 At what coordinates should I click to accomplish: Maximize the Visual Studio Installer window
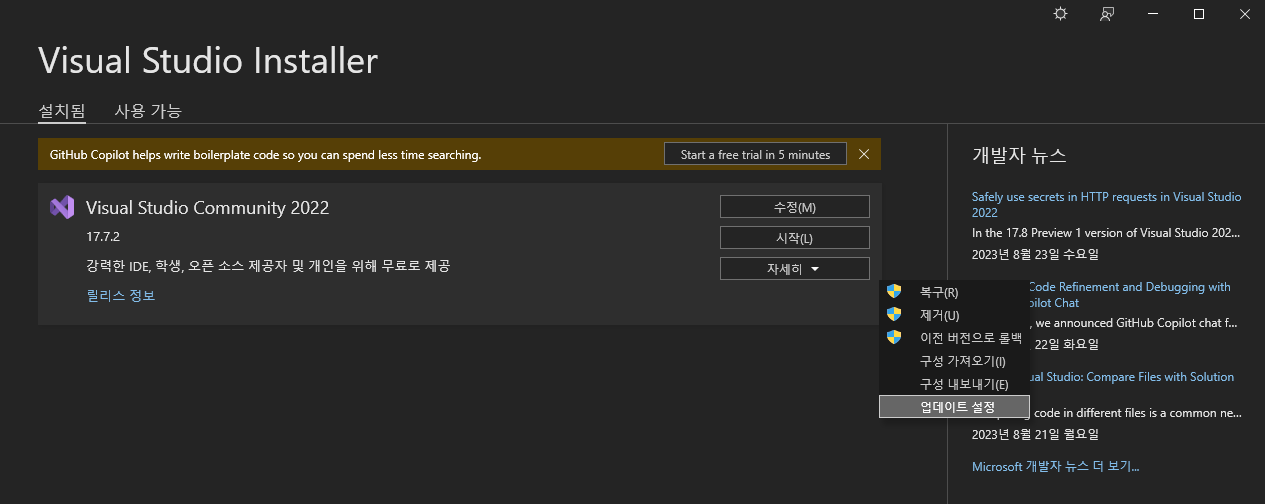pyautogui.click(x=1199, y=14)
